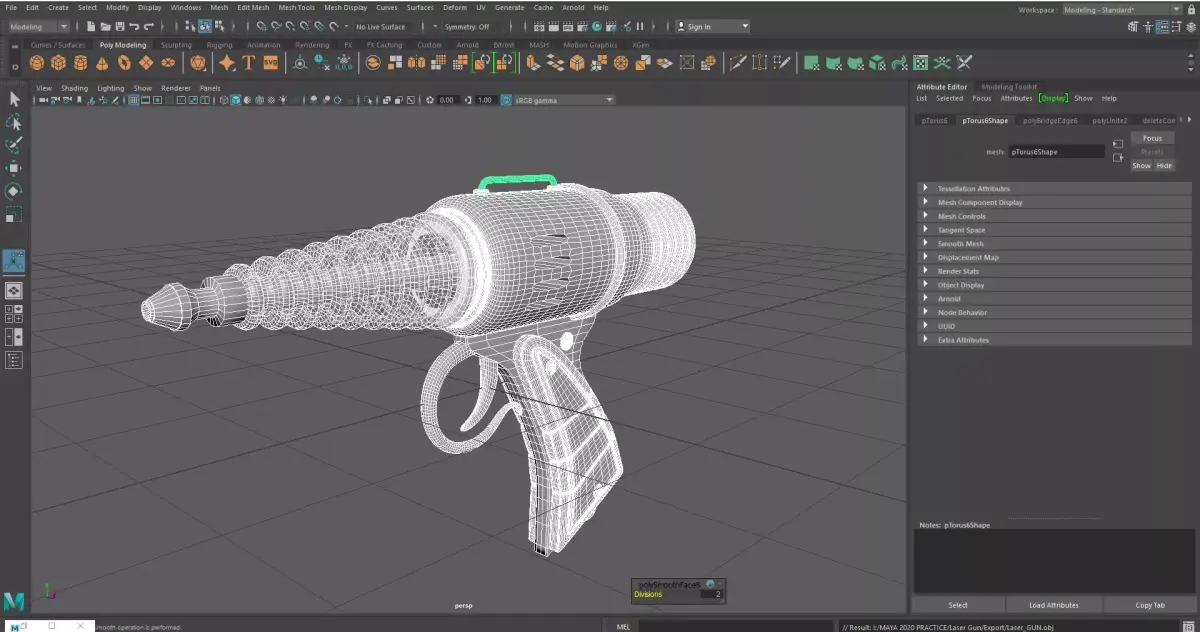Switch to the four-view panel layout
The width and height of the screenshot is (1200, 632).
coord(14,312)
